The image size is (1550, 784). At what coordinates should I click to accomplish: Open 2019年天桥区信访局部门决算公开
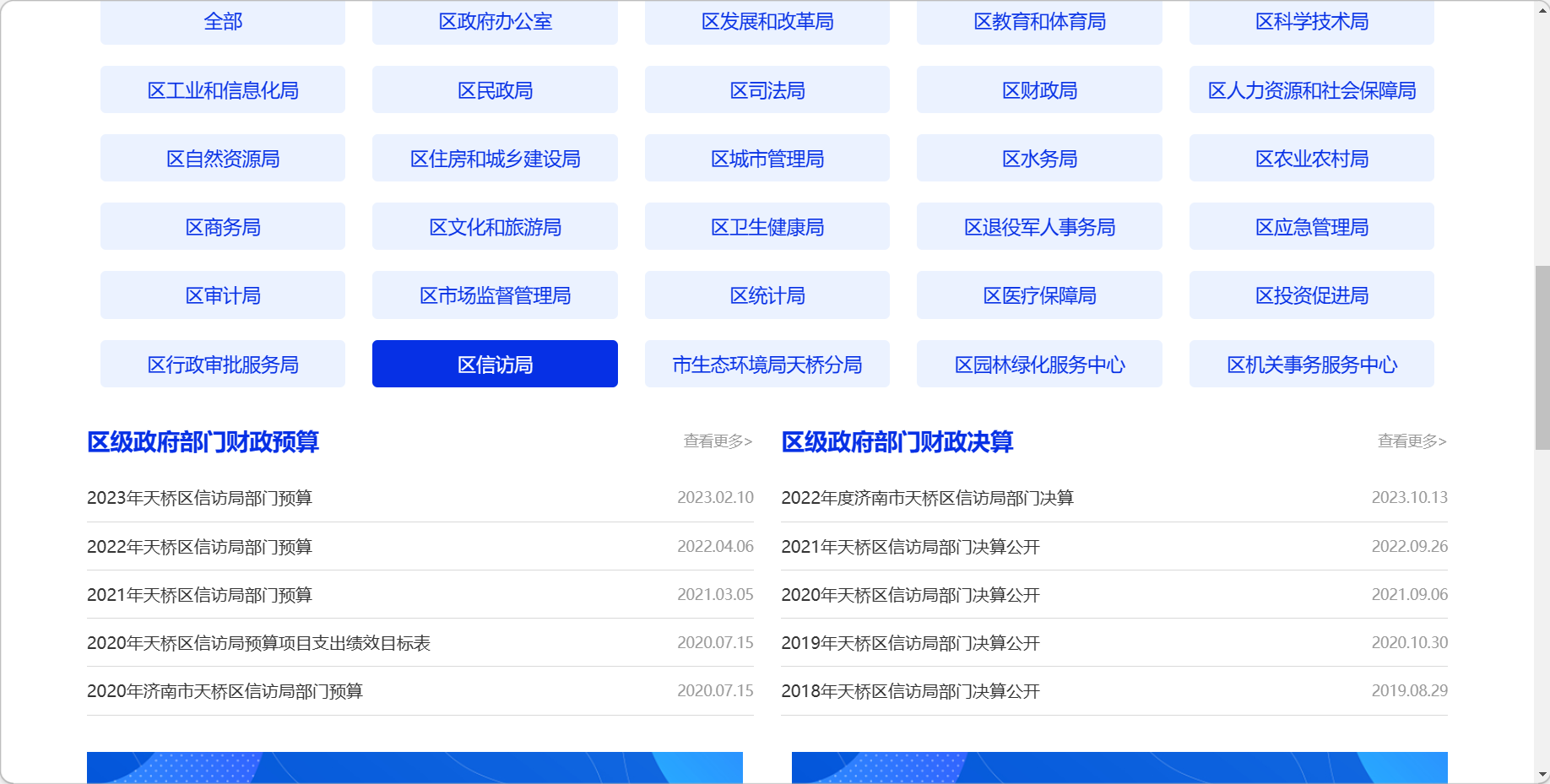pyautogui.click(x=910, y=643)
